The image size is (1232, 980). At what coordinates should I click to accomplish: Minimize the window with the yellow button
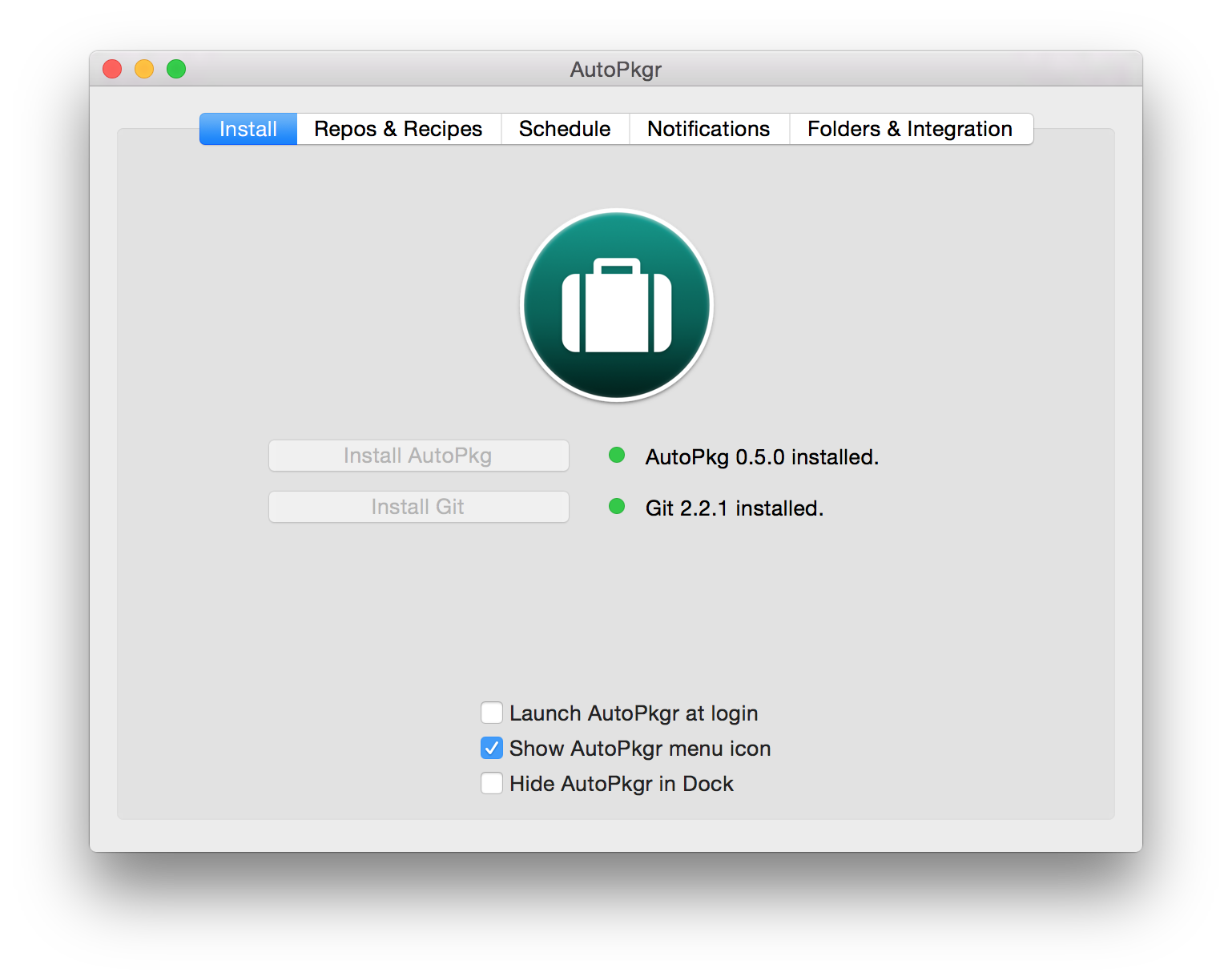tap(144, 69)
